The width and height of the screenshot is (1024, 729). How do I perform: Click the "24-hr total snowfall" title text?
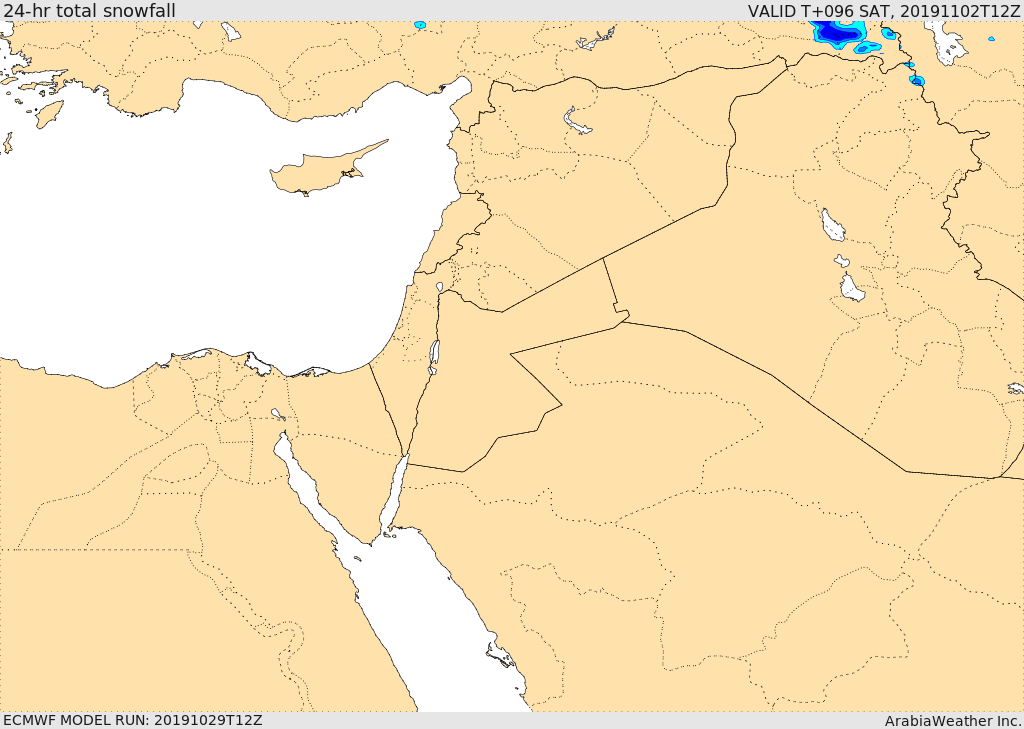click(x=88, y=11)
